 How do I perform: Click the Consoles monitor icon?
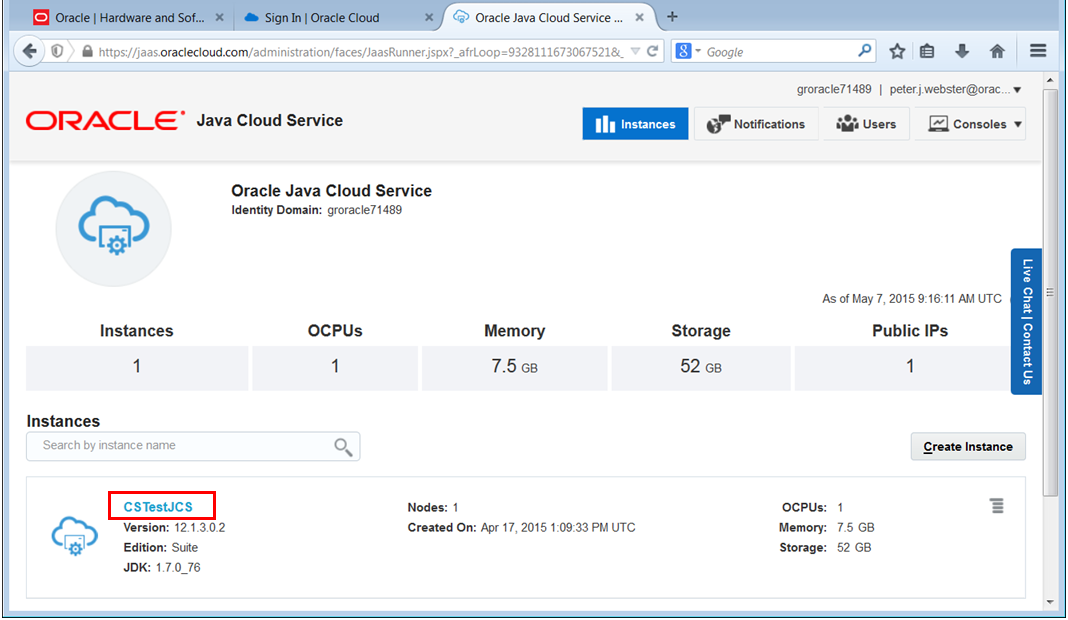coord(937,124)
